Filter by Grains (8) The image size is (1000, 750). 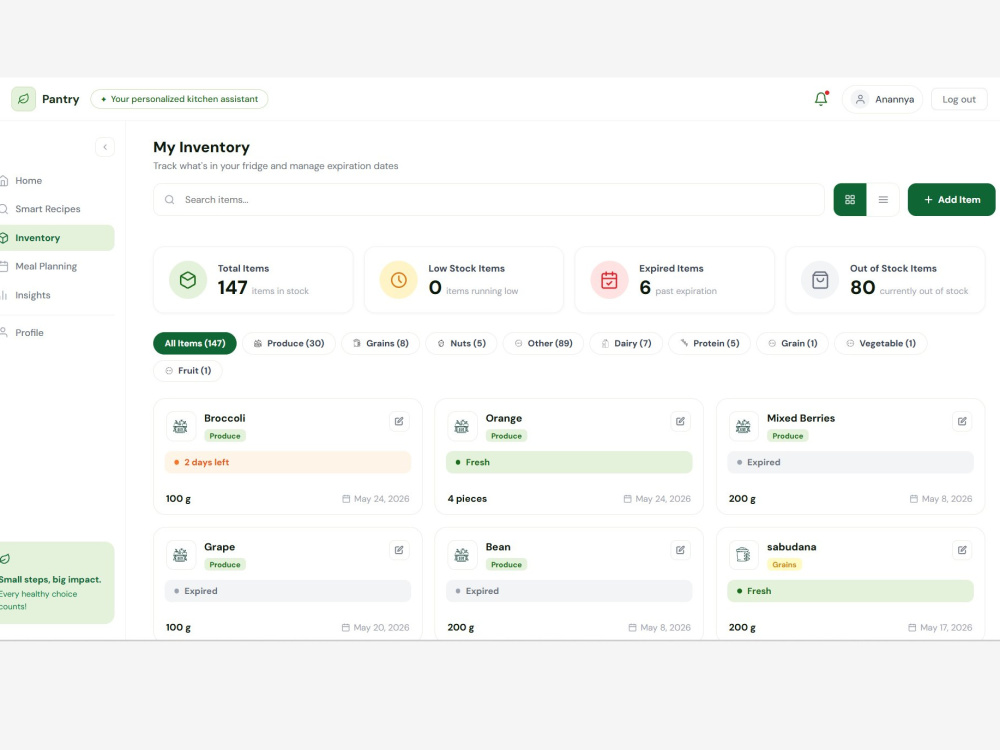coord(380,343)
